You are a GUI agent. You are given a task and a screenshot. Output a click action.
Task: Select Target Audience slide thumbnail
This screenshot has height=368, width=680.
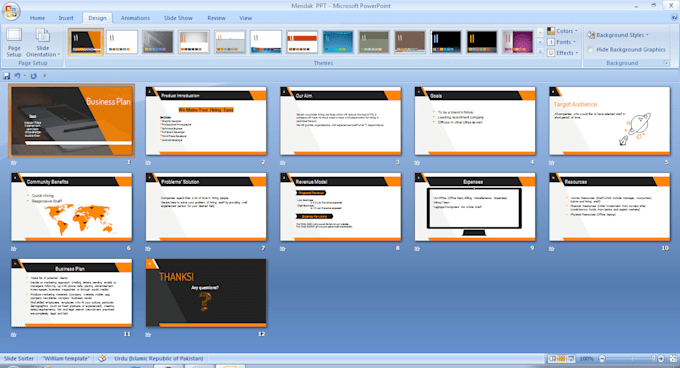(609, 121)
